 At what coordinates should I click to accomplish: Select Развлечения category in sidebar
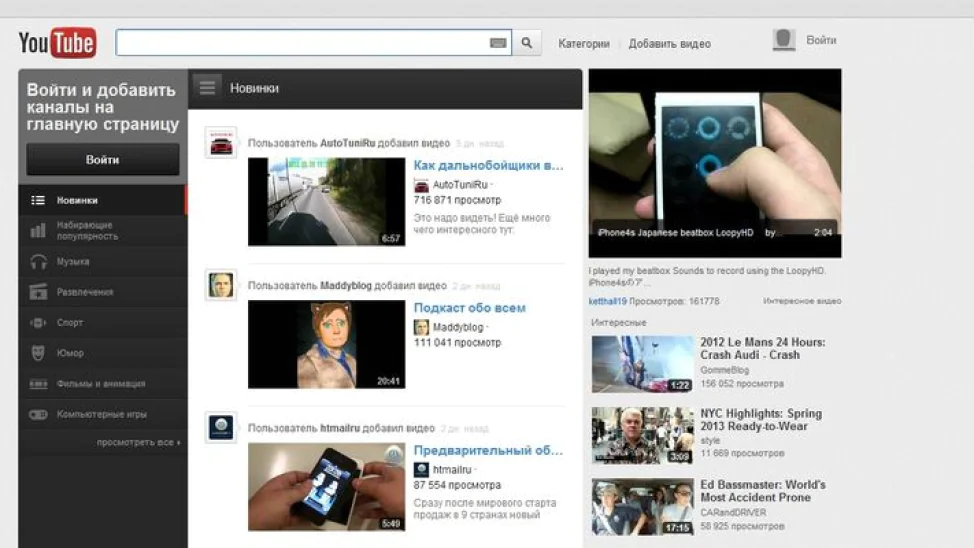(102, 292)
